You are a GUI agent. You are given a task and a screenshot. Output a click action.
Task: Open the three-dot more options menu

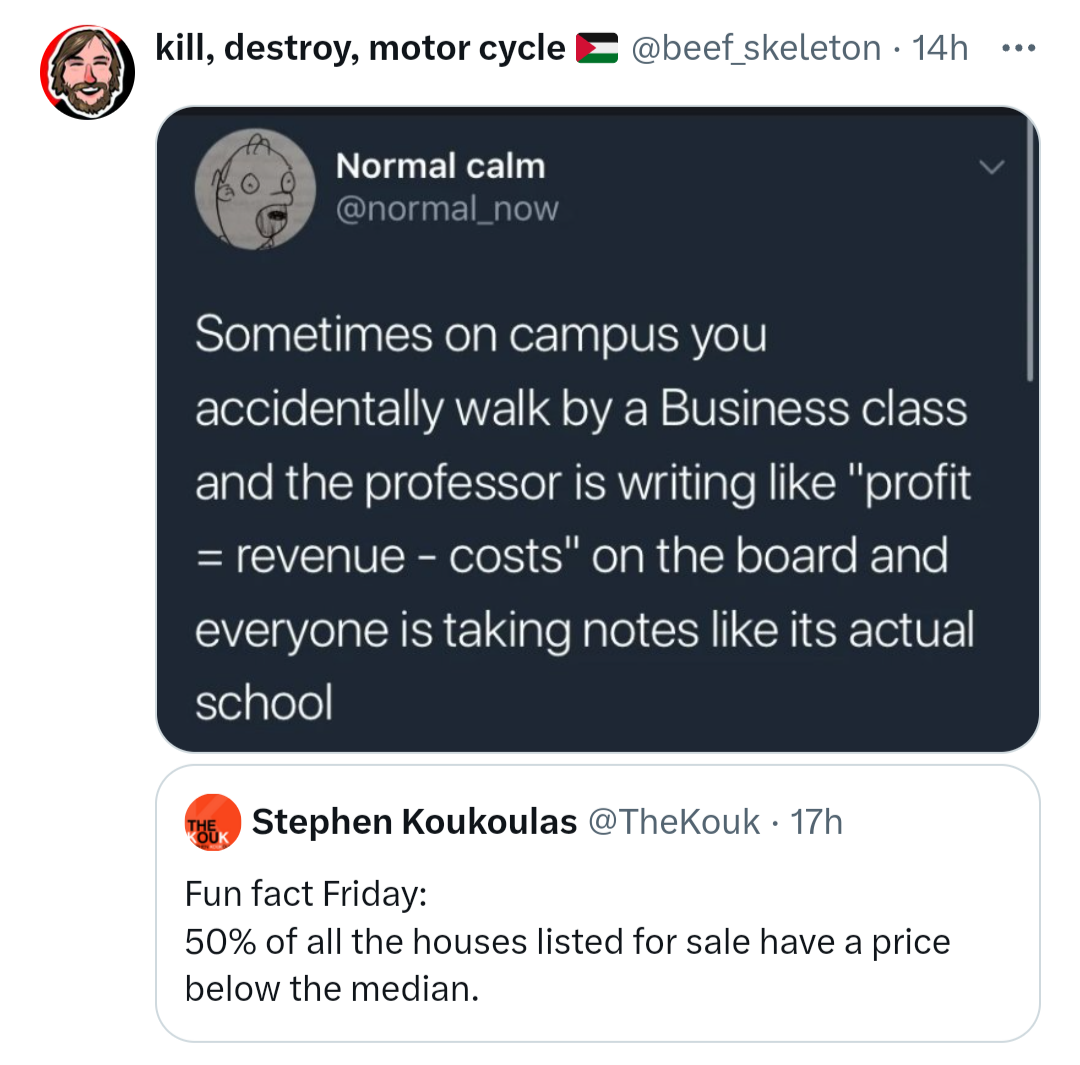coord(1018,48)
